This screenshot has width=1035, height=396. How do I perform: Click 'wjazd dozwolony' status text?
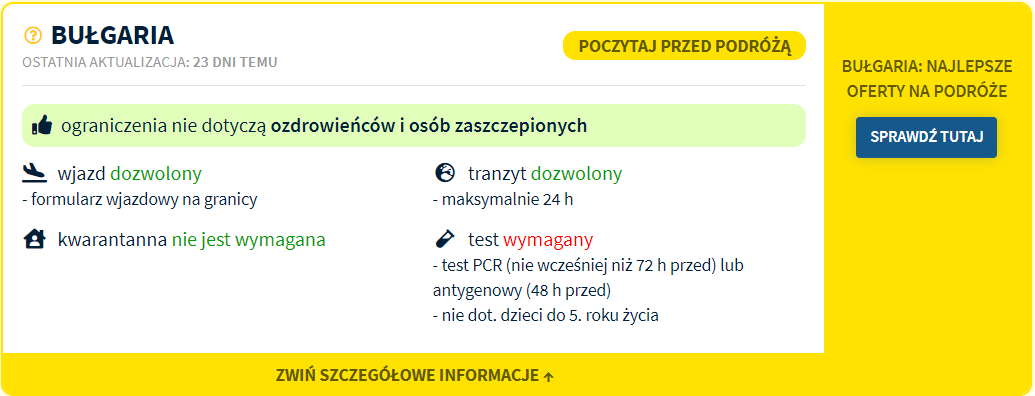[x=129, y=174]
